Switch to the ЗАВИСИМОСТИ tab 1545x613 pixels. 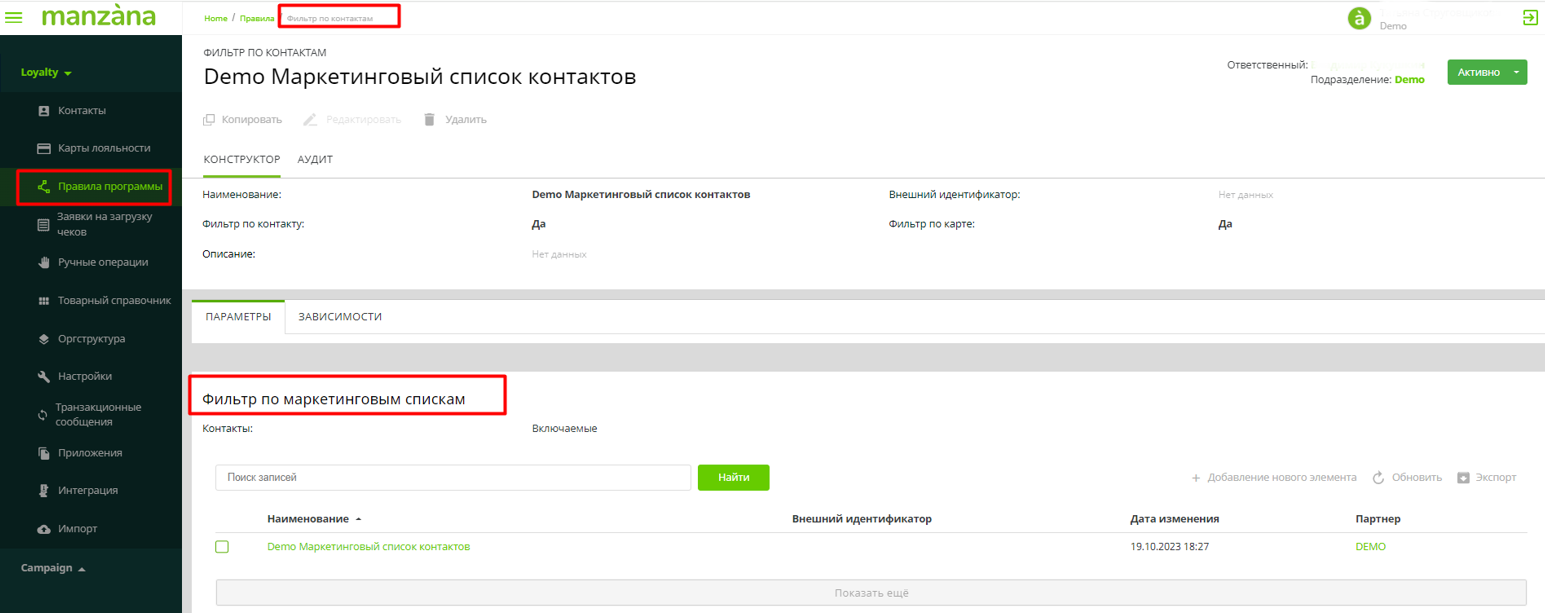pyautogui.click(x=340, y=317)
